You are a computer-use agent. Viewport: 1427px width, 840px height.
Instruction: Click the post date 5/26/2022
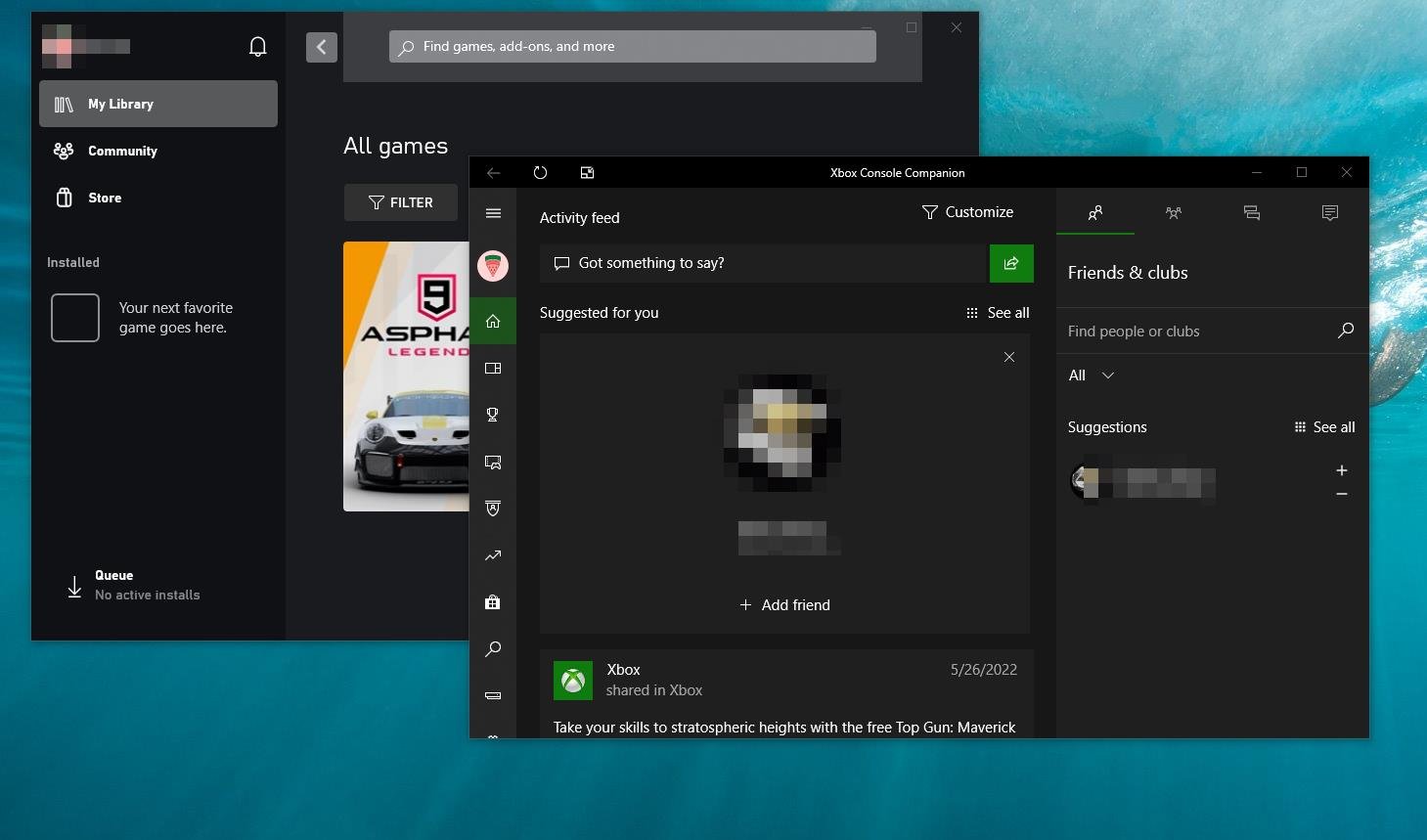(984, 670)
